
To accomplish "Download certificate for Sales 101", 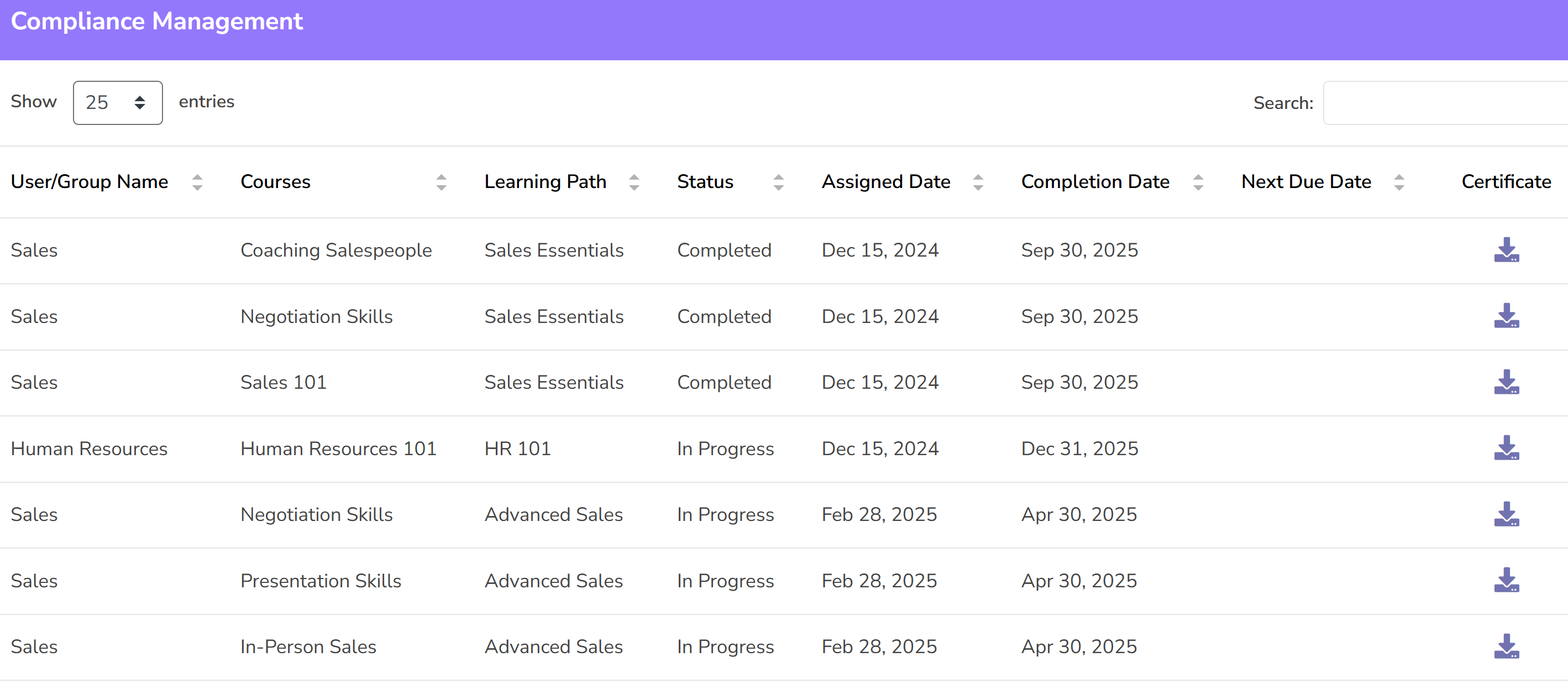I will click(x=1506, y=383).
